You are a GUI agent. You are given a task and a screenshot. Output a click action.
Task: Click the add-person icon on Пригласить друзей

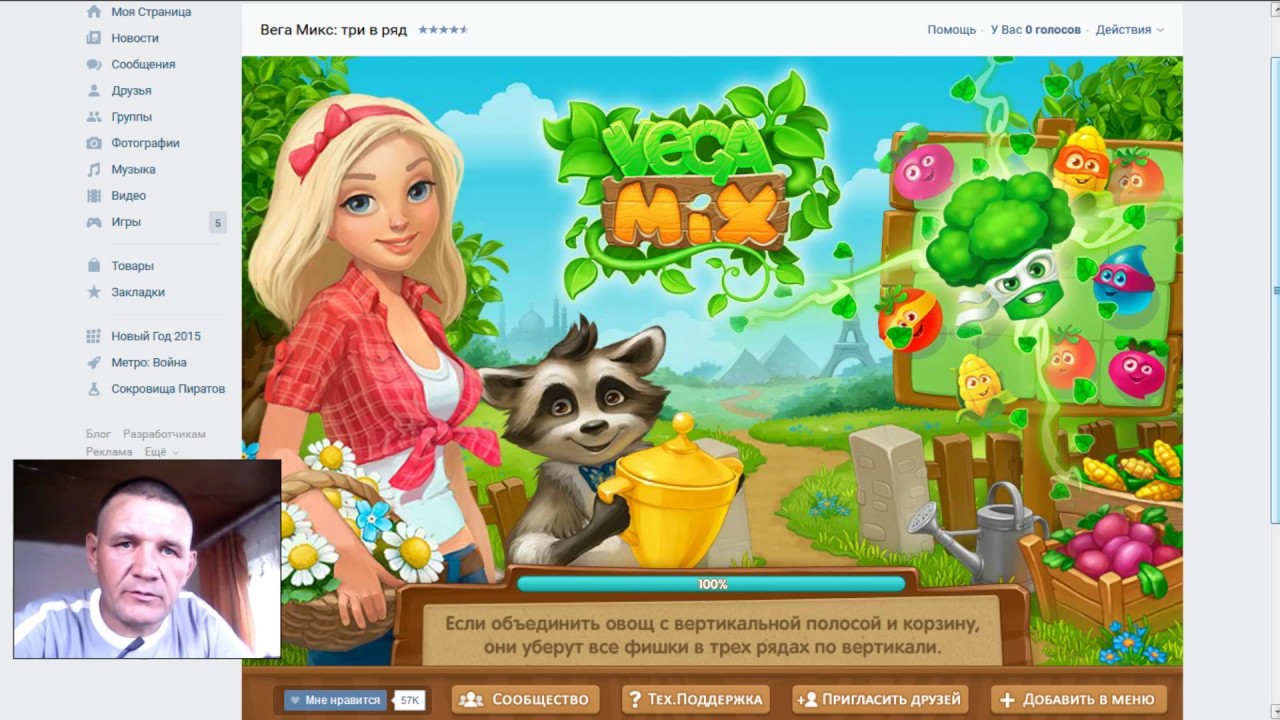[x=808, y=699]
